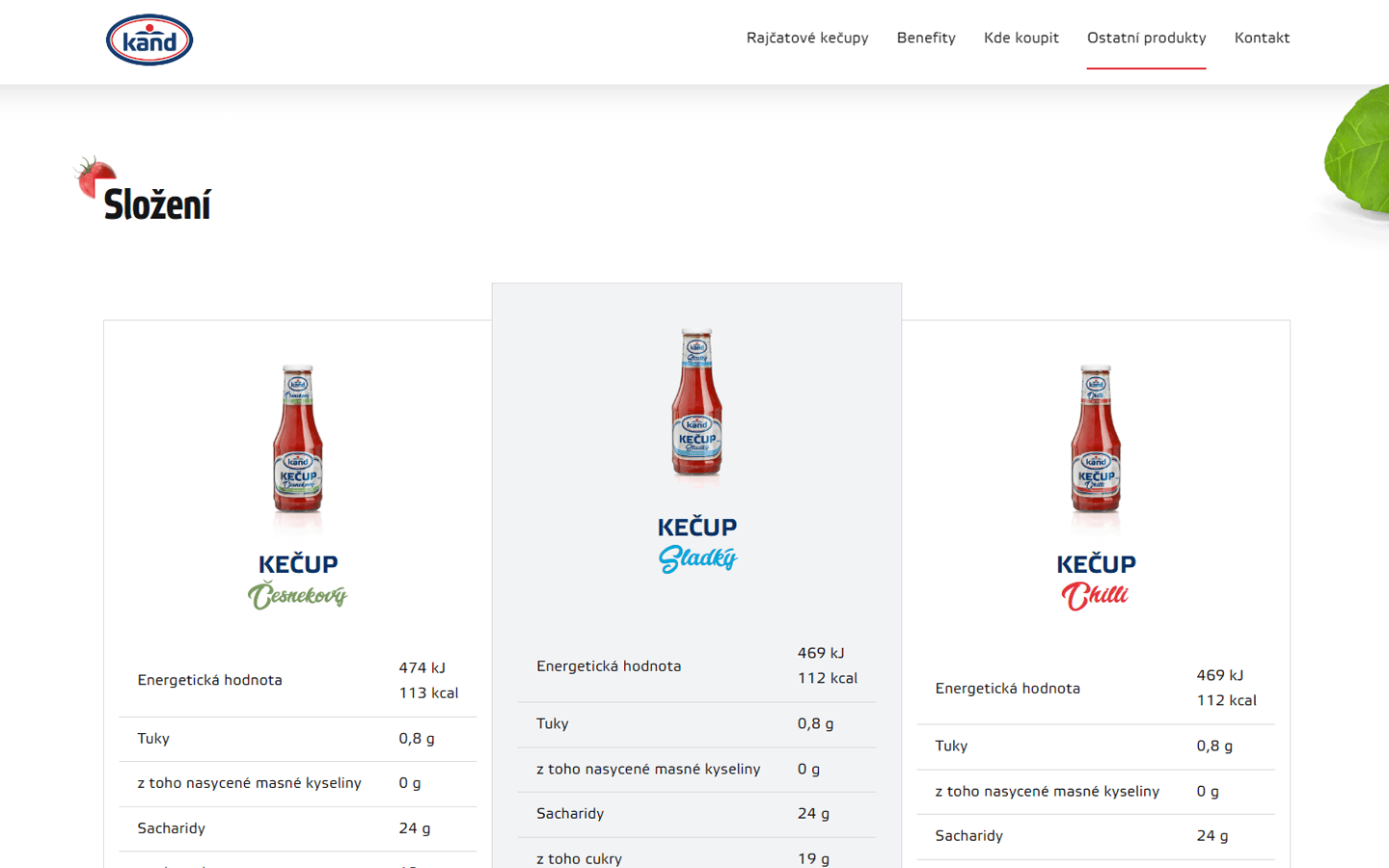Click the green Česnekový script title
This screenshot has width=1389, height=868.
(x=297, y=596)
